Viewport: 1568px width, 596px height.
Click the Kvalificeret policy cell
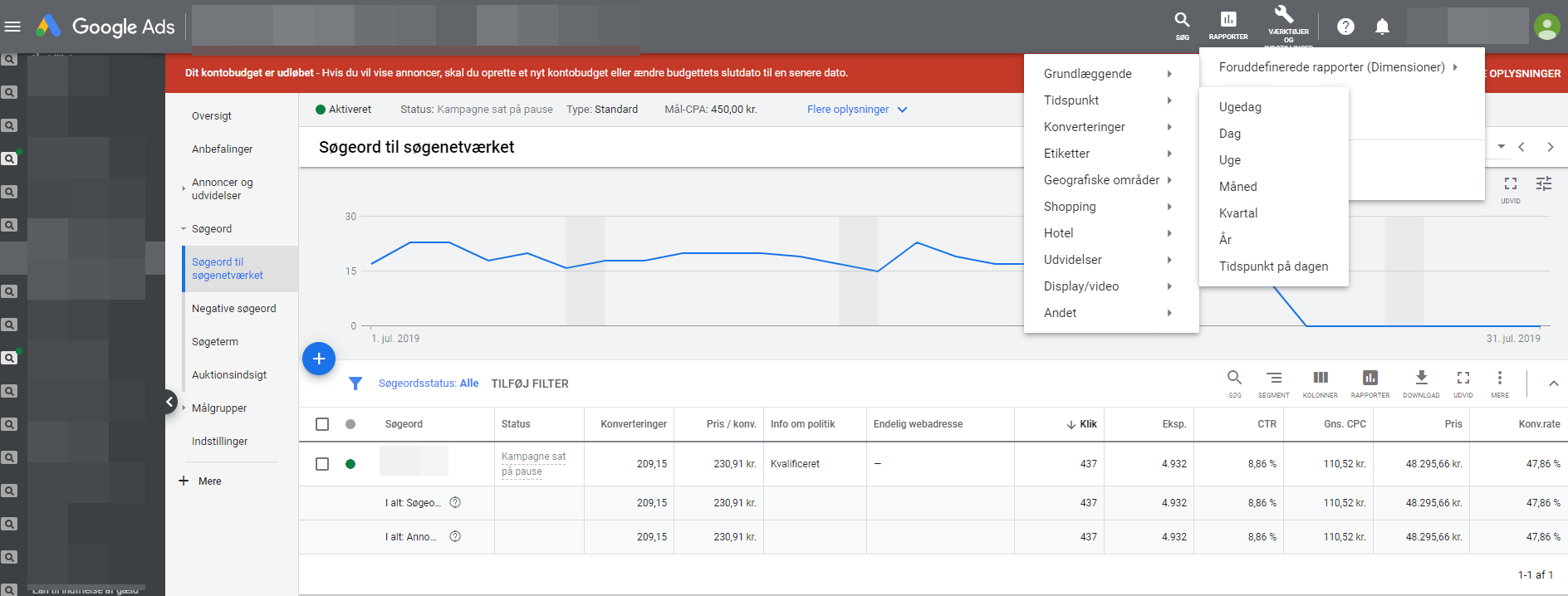pyautogui.click(x=795, y=464)
